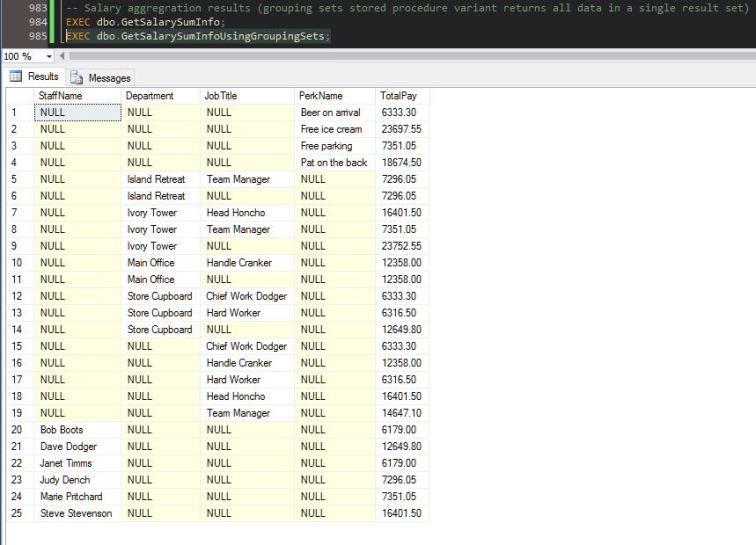Select row header number 1
This screenshot has width=756, height=545.
[x=20, y=112]
